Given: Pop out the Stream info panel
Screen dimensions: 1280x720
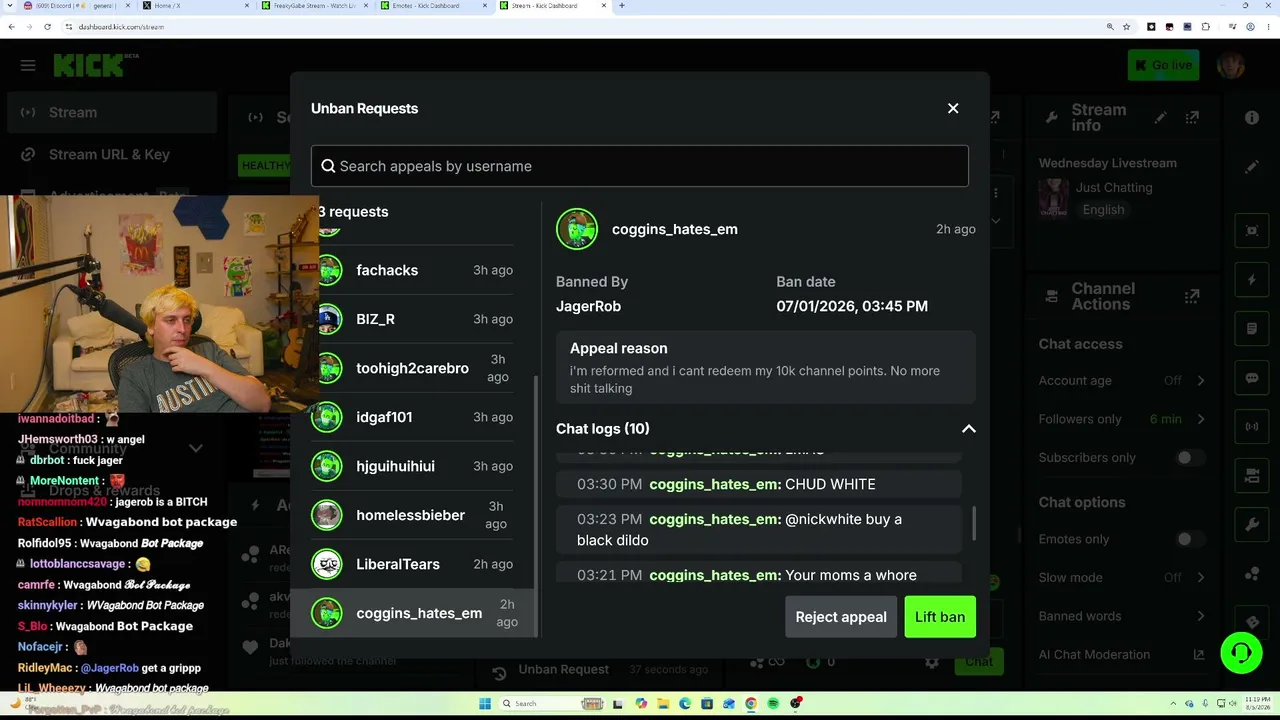Looking at the screenshot, I should 1192,118.
